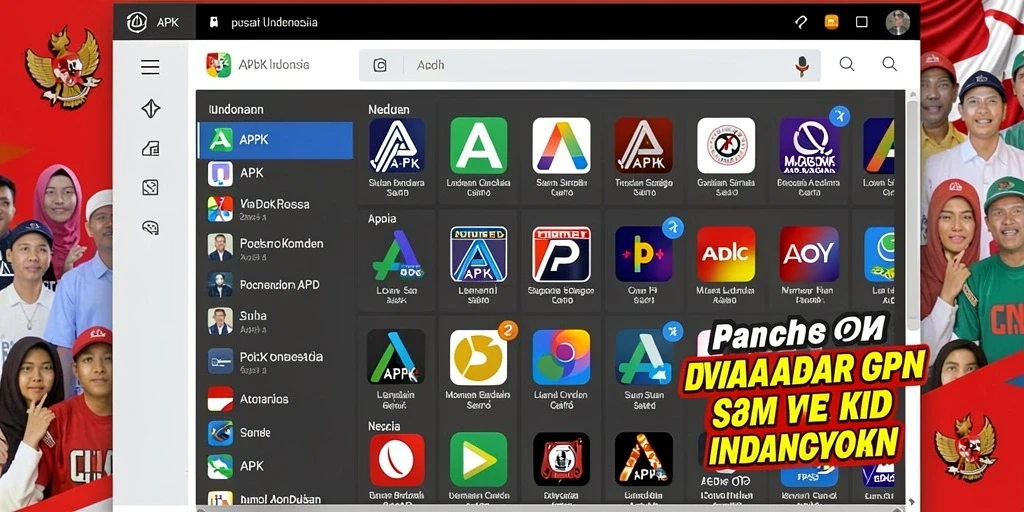The height and width of the screenshot is (512, 1024).
Task: Click the orange icon in the top title bar
Action: (831, 22)
